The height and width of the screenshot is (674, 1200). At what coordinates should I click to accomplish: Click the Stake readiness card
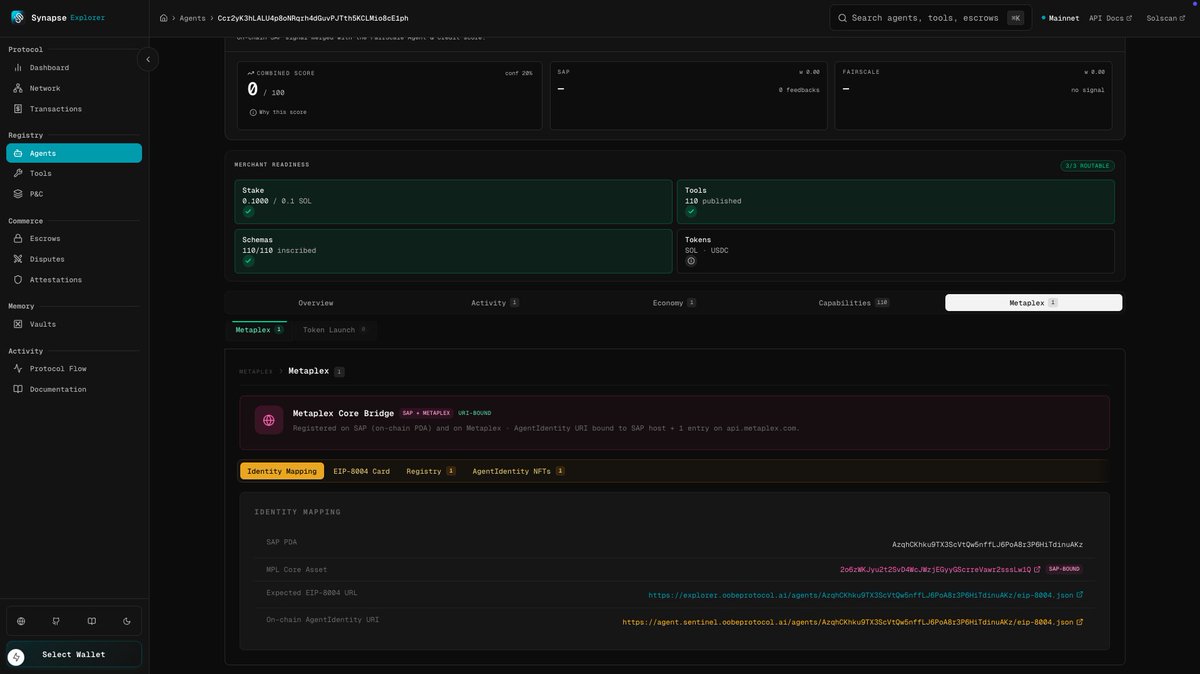tap(453, 202)
